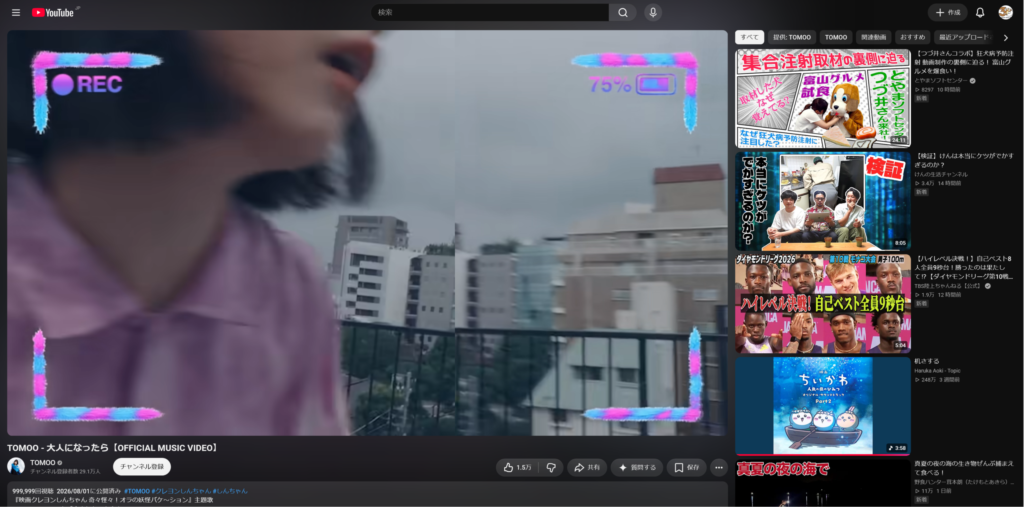The image size is (1024, 507).
Task: Click the TOMOO - 大人になったら video title
Action: [x=113, y=448]
